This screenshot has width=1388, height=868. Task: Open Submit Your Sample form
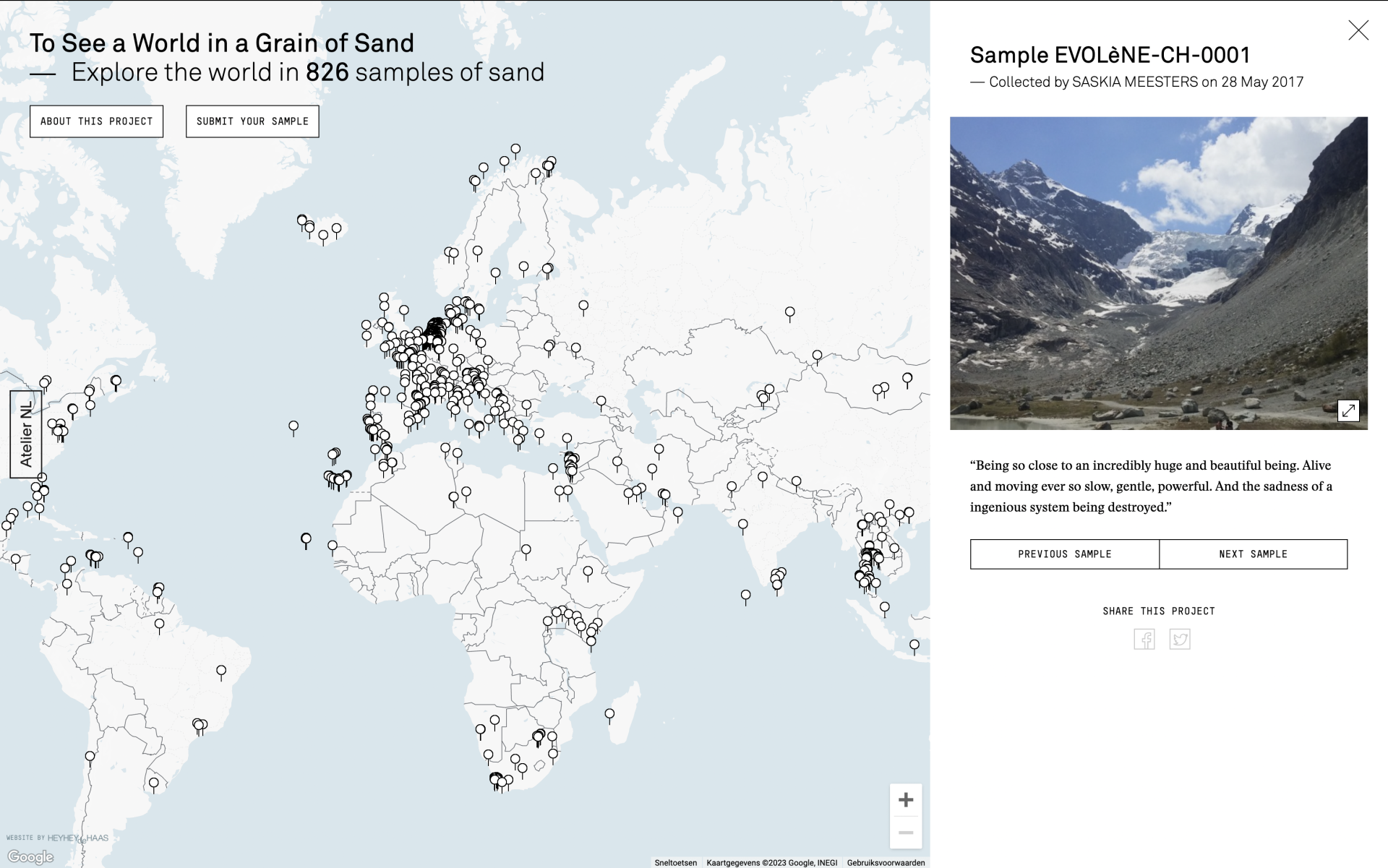point(252,121)
